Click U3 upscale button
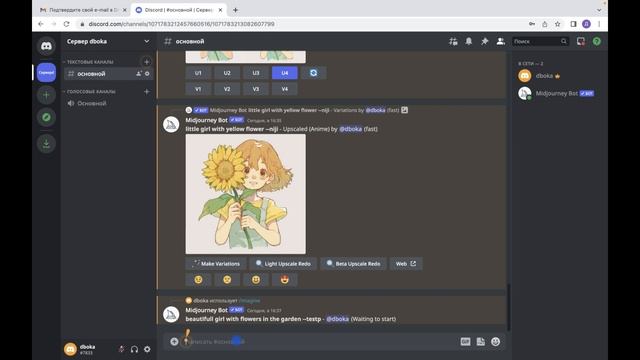 pyautogui.click(x=256, y=73)
